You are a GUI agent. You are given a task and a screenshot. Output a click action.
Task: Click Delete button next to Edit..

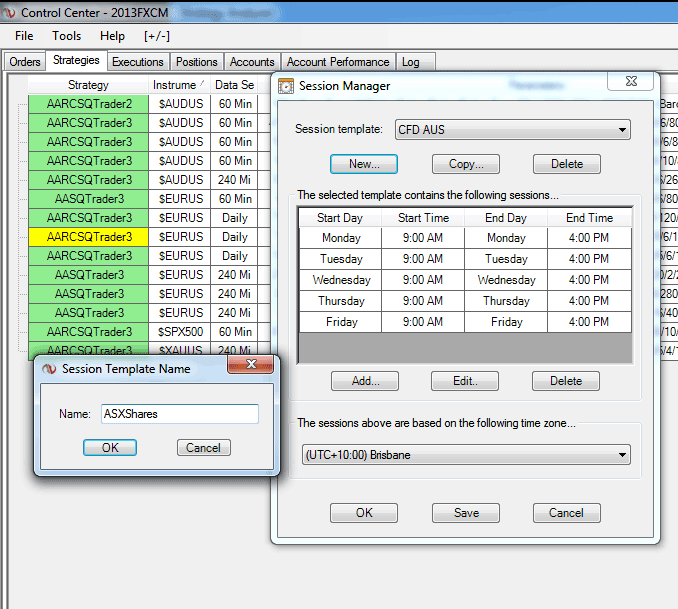pos(566,381)
